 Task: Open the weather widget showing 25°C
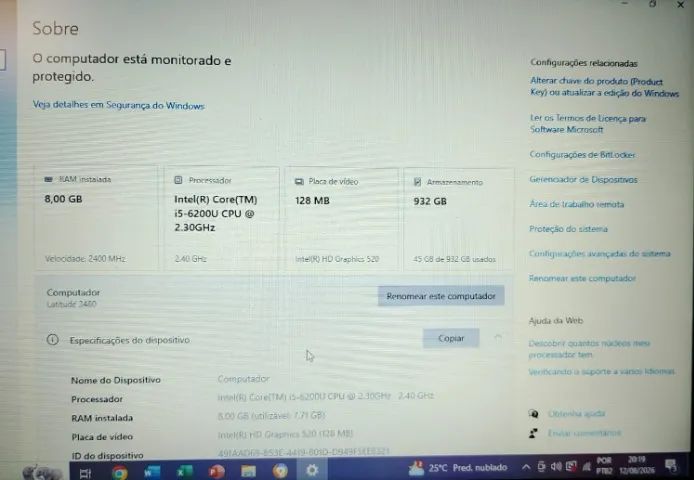(457, 468)
